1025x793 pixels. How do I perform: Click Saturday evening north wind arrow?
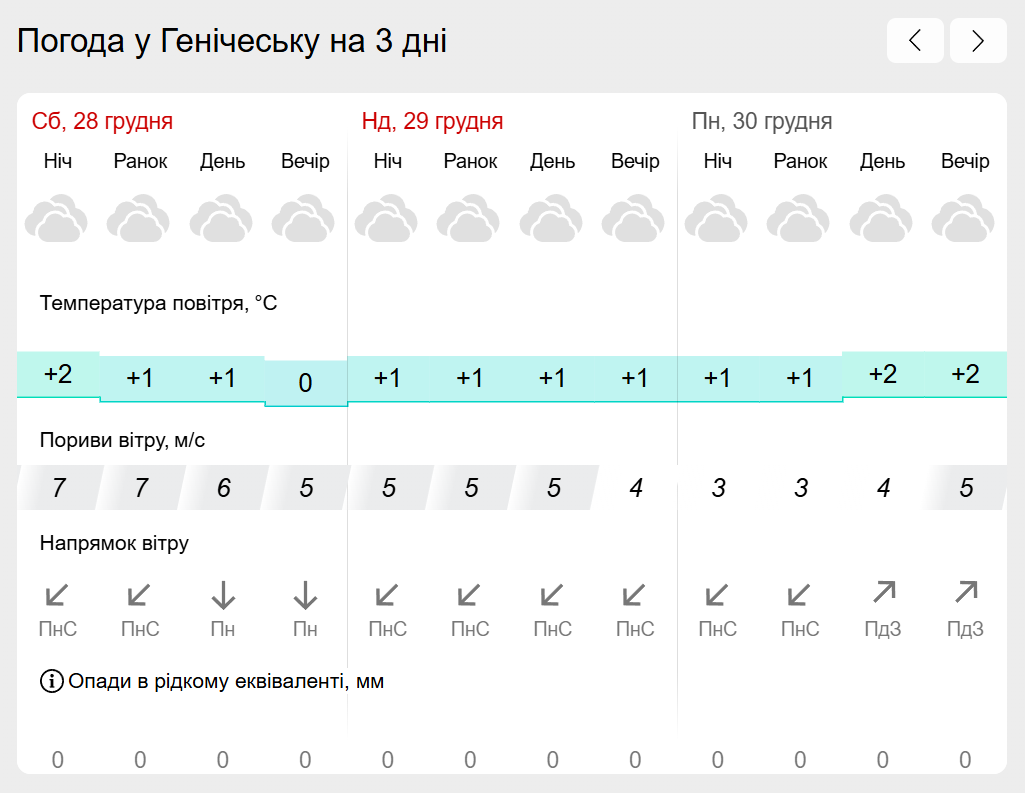click(x=305, y=595)
